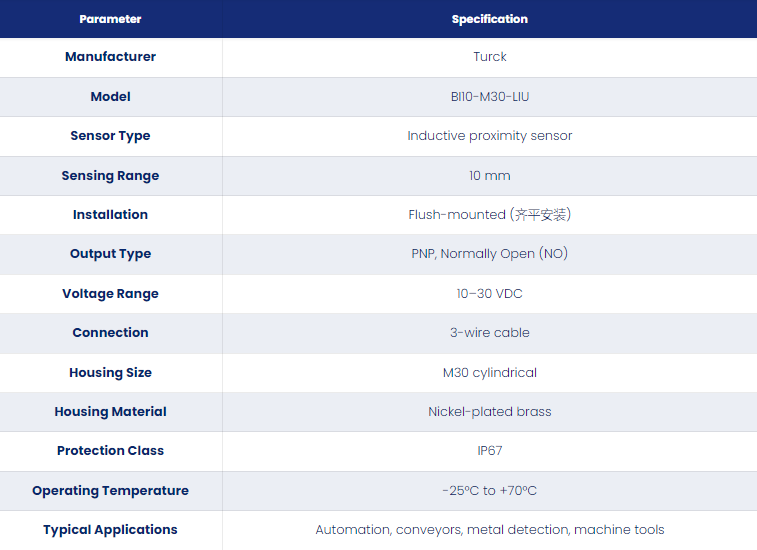Viewport: 757px width, 550px height.
Task: Click the IP67 protection class value
Action: click(490, 451)
